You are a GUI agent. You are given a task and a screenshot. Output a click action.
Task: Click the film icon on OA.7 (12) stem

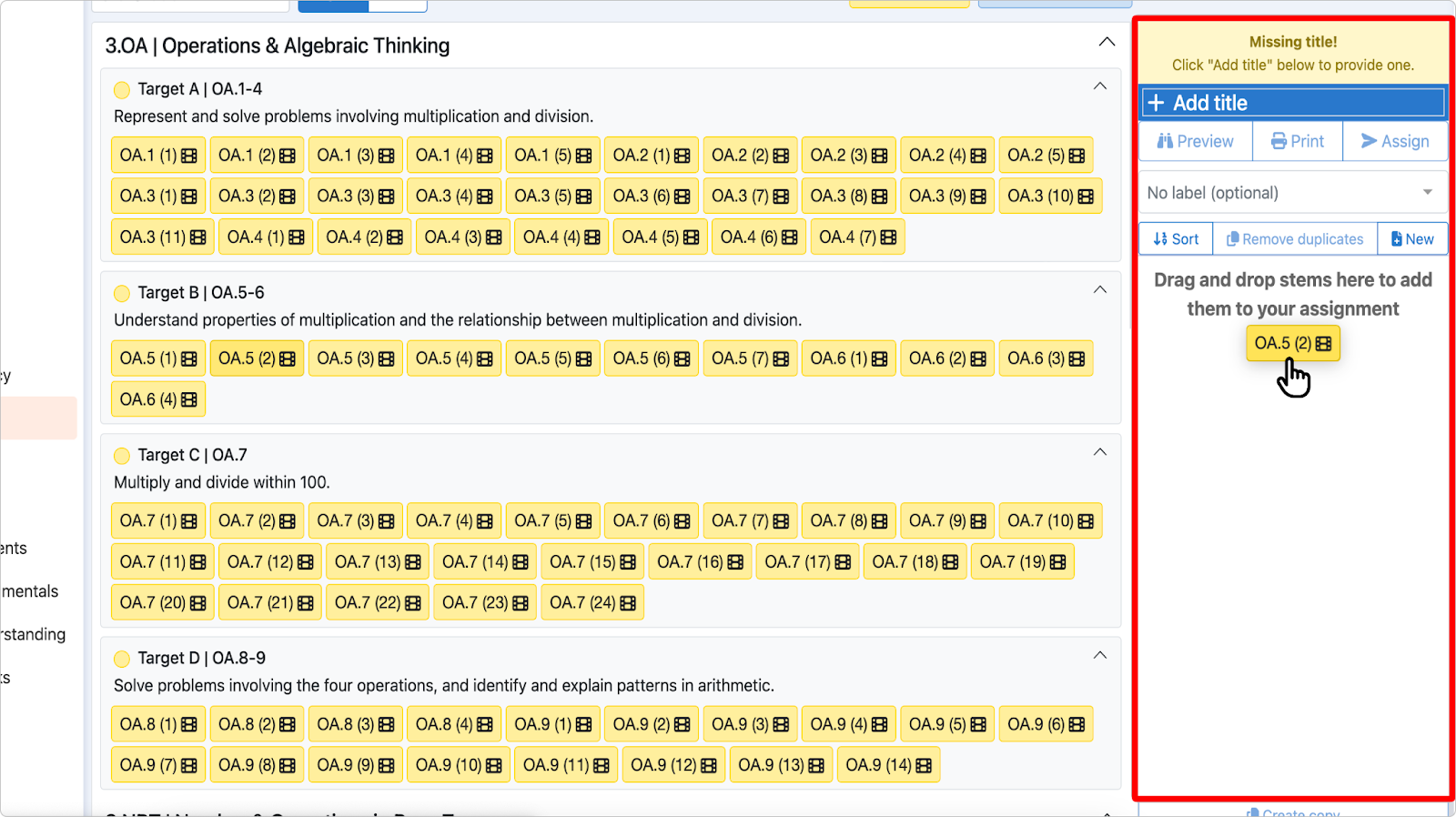306,562
